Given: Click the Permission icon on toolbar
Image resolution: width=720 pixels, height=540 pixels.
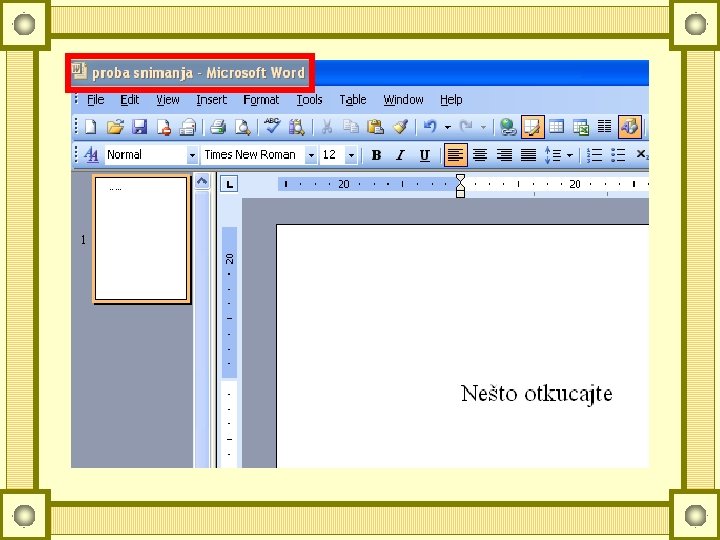Looking at the screenshot, I should pyautogui.click(x=163, y=127).
